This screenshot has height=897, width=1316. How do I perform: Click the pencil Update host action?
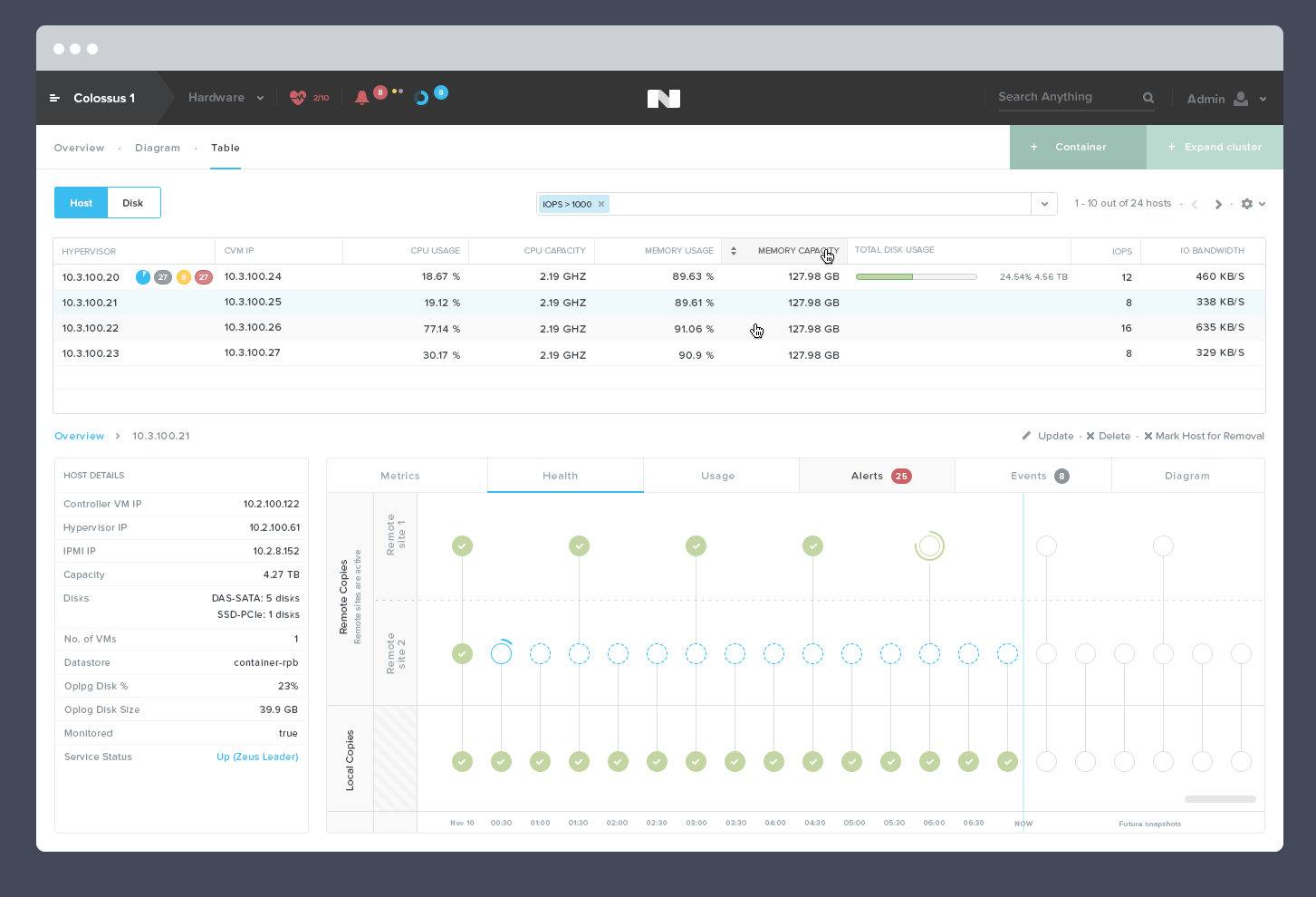pyautogui.click(x=1048, y=436)
